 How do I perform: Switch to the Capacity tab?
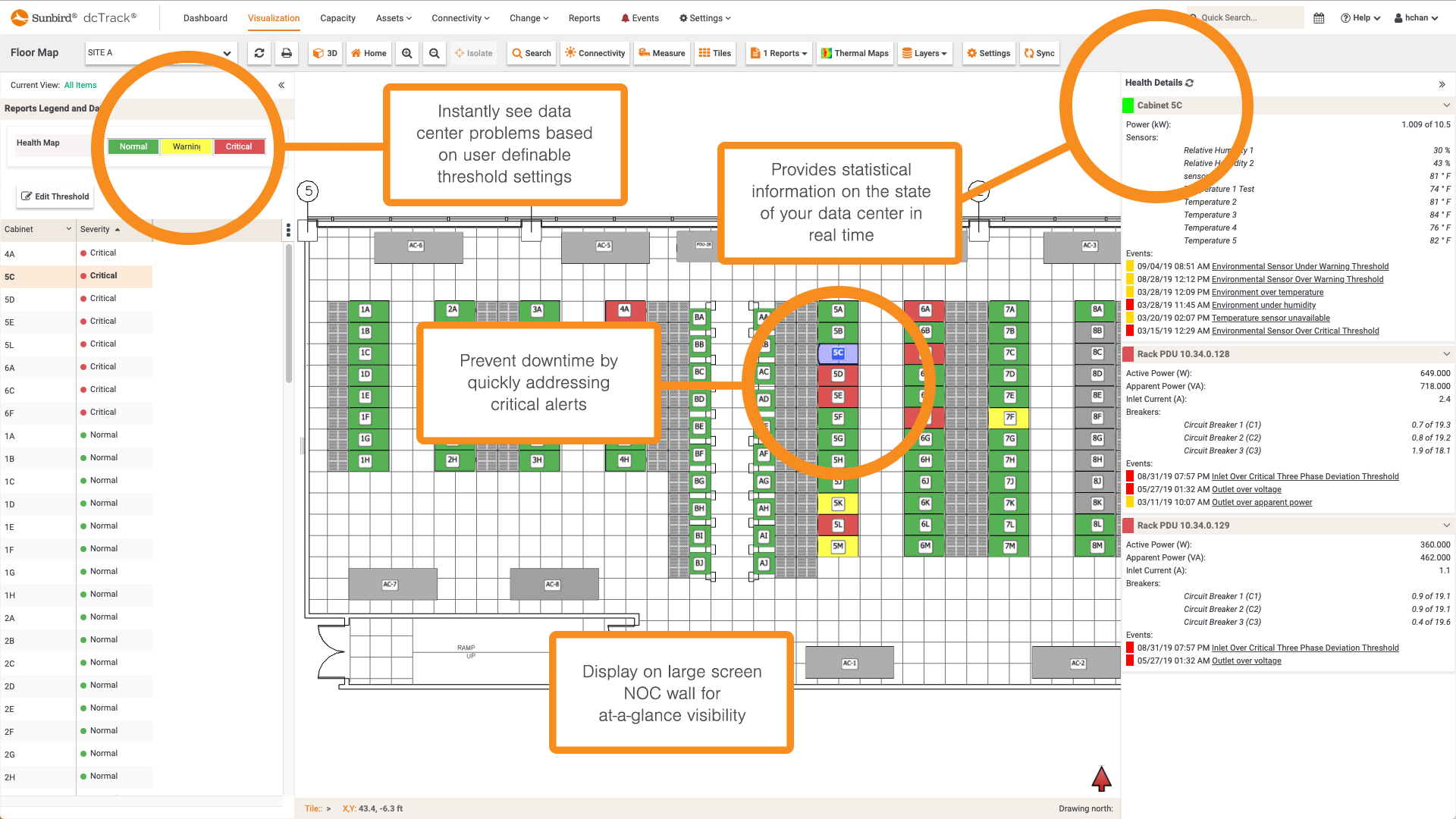tap(337, 17)
